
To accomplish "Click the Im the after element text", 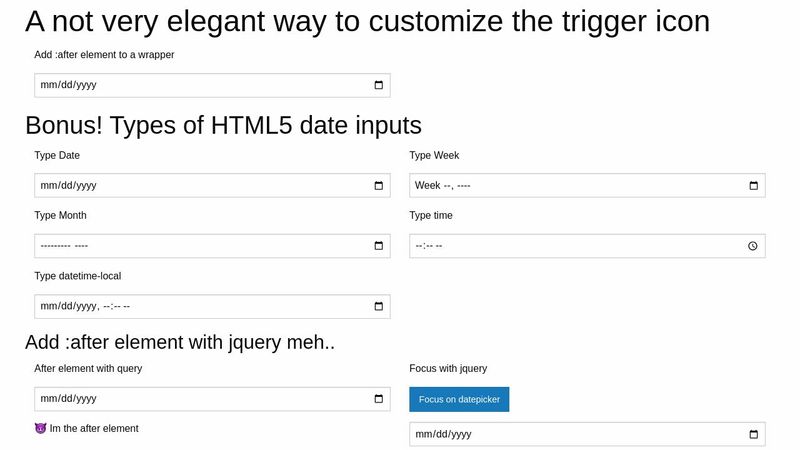I will [94, 429].
